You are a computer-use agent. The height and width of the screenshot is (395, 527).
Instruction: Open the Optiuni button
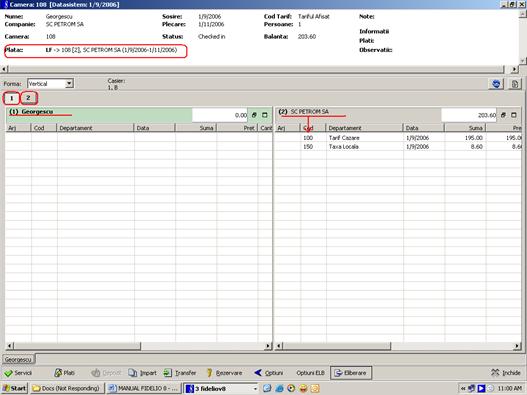coord(269,373)
